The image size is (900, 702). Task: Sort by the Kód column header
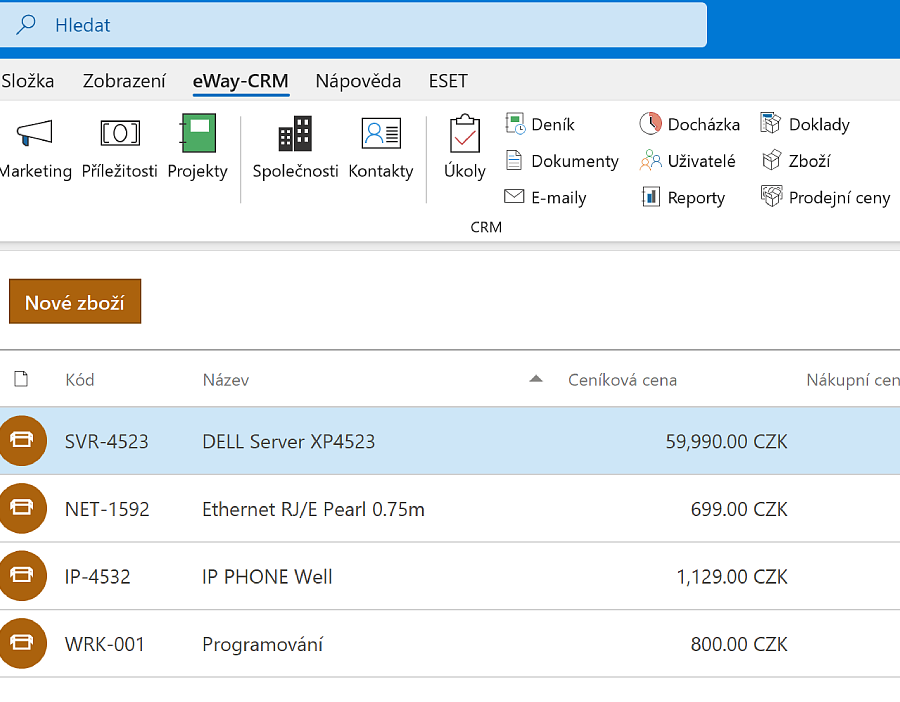point(80,380)
